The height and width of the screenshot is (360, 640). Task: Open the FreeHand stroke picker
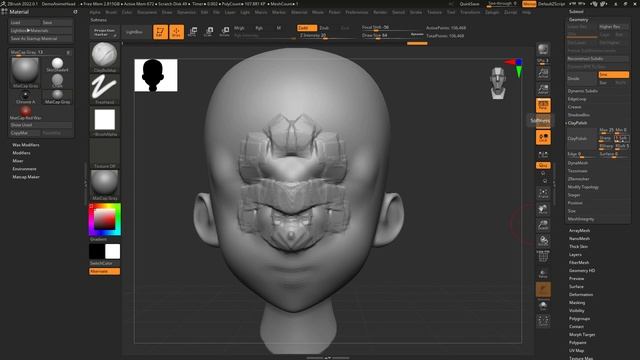(104, 89)
